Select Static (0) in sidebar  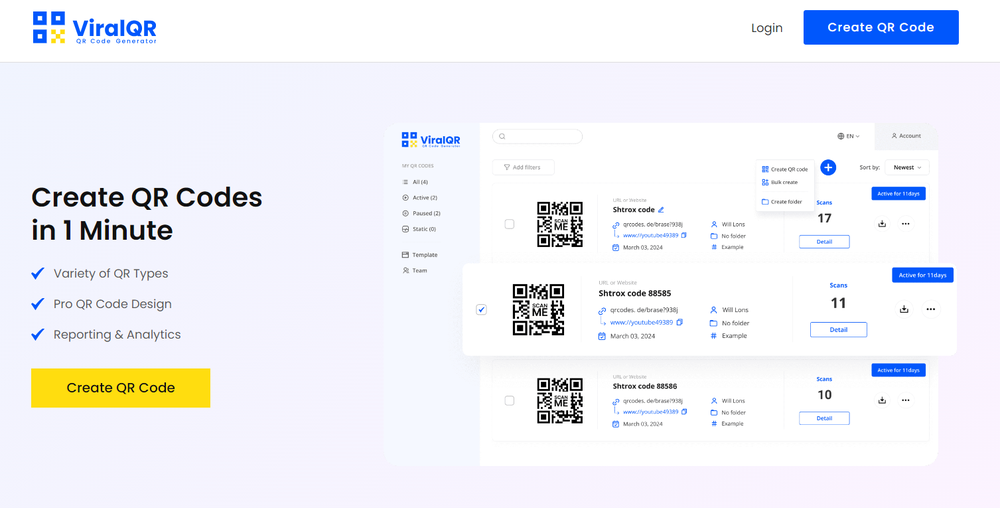(x=419, y=229)
